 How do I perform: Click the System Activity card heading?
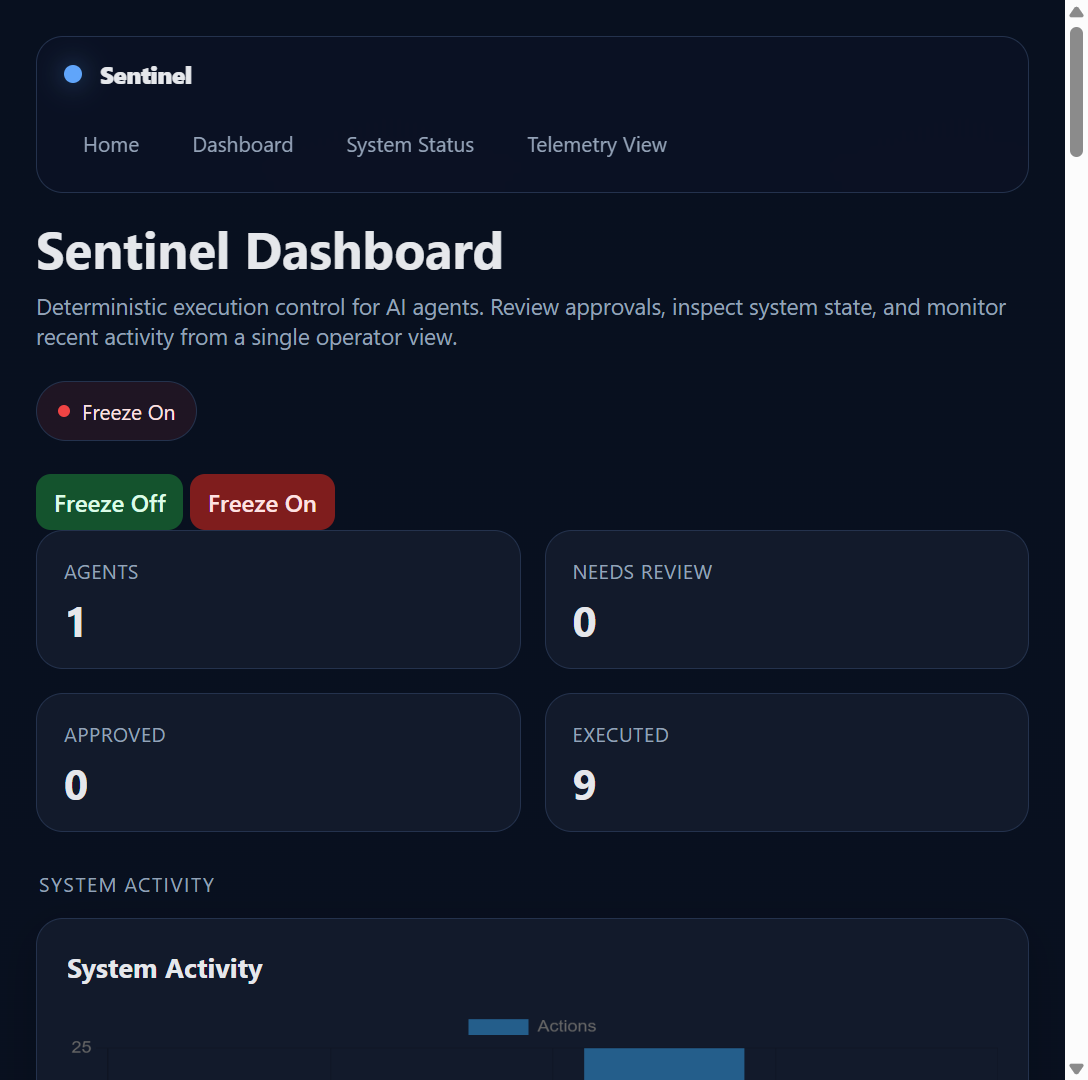pyautogui.click(x=164, y=968)
